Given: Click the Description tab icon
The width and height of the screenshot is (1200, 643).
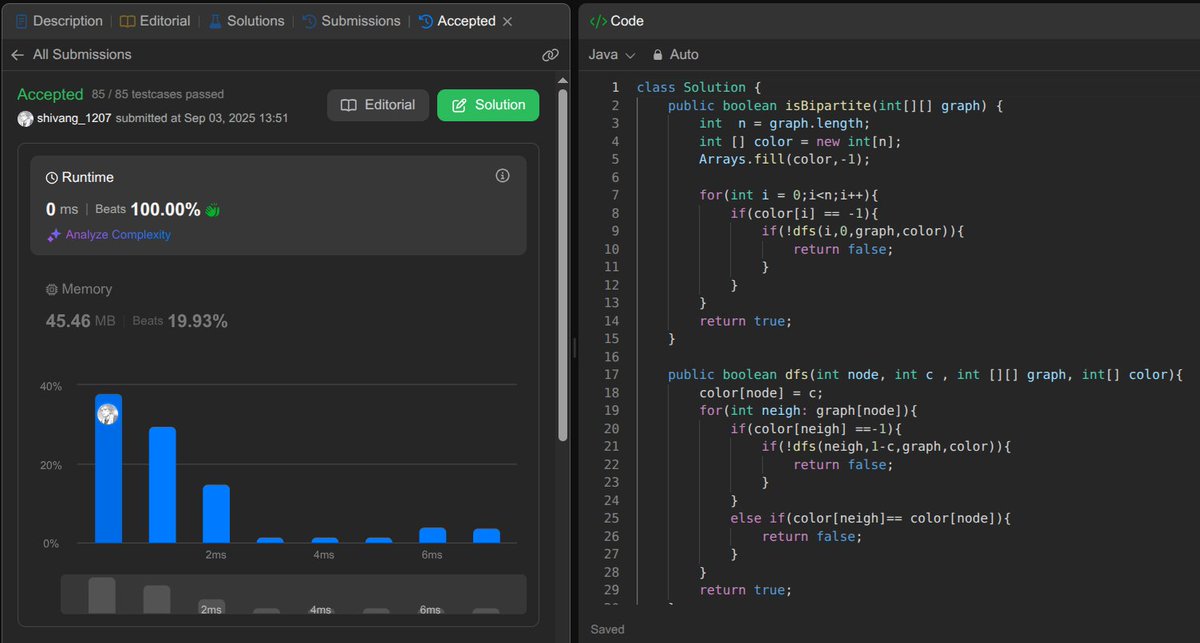Looking at the screenshot, I should coord(21,21).
